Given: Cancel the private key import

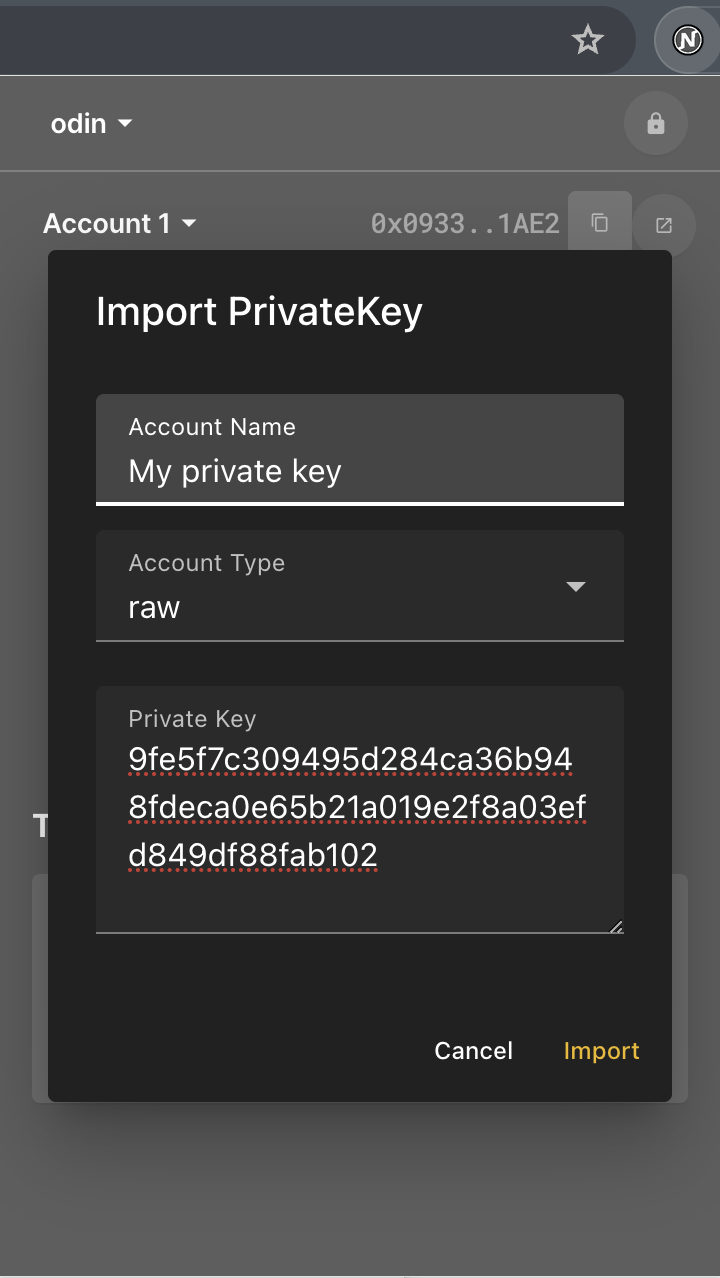Looking at the screenshot, I should (473, 1051).
